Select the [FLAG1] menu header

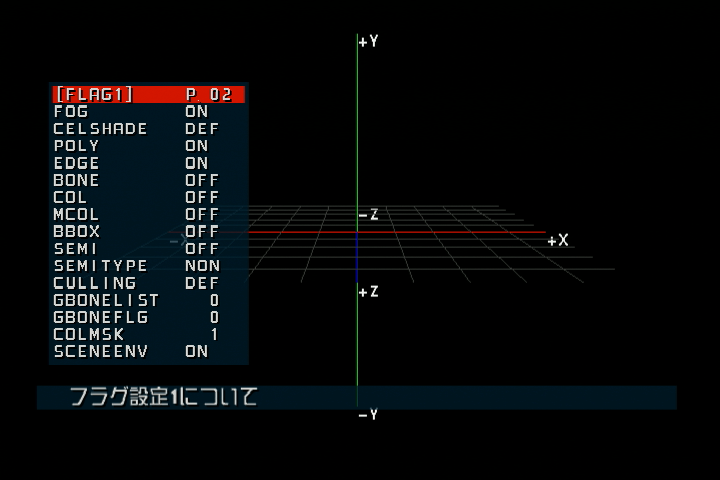pyautogui.click(x=149, y=94)
